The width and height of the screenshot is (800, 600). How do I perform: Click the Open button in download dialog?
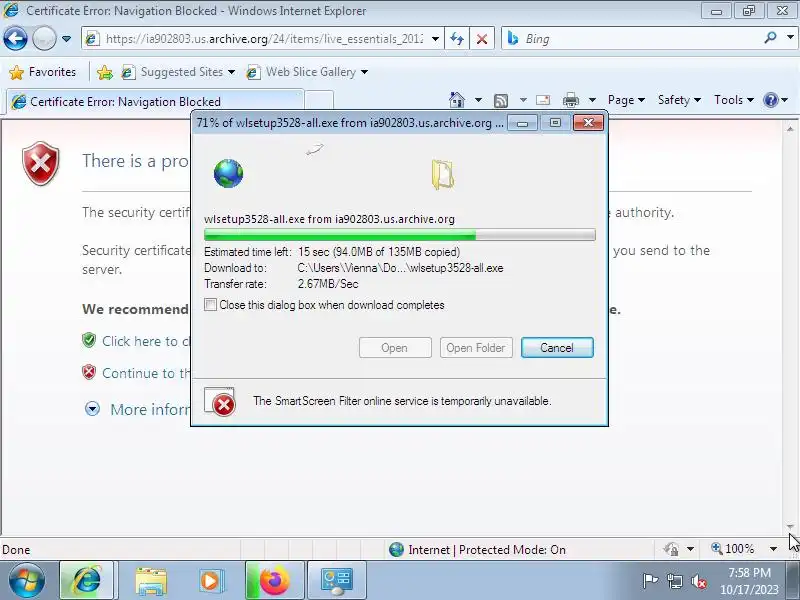pyautogui.click(x=395, y=347)
